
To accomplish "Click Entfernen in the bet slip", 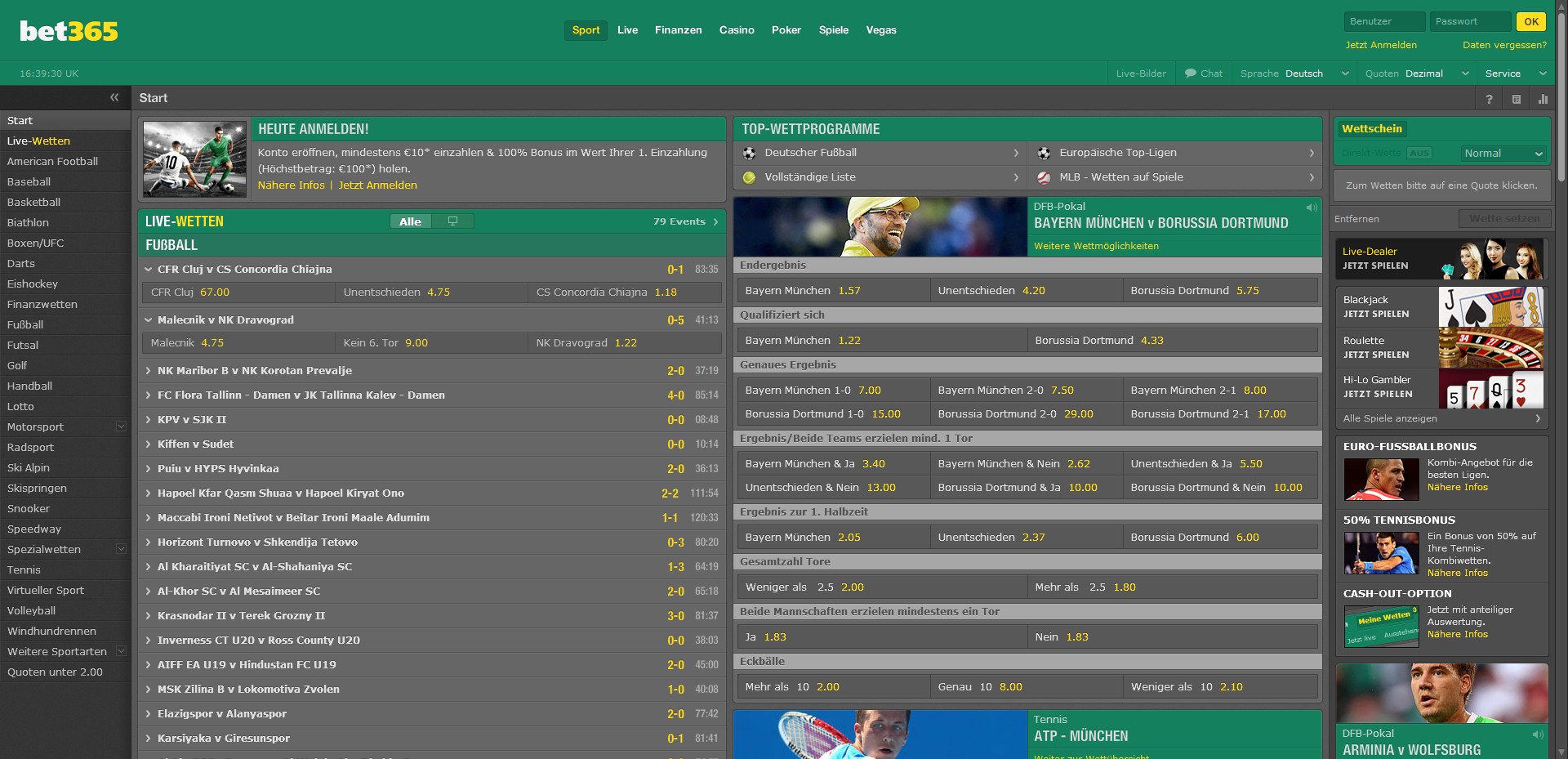I will point(1356,219).
